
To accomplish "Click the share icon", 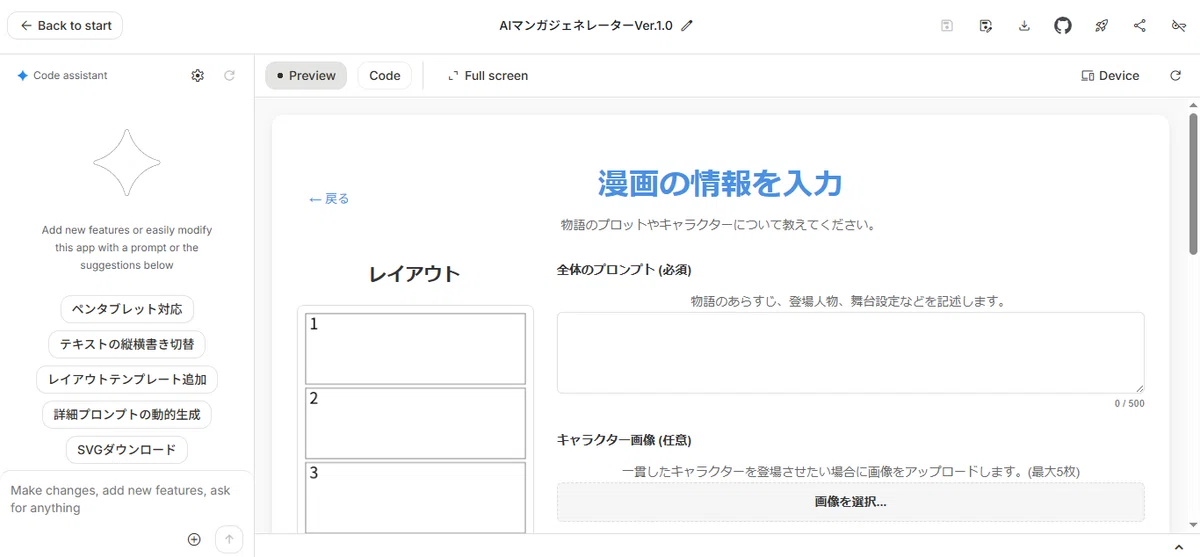I will click(x=1140, y=26).
